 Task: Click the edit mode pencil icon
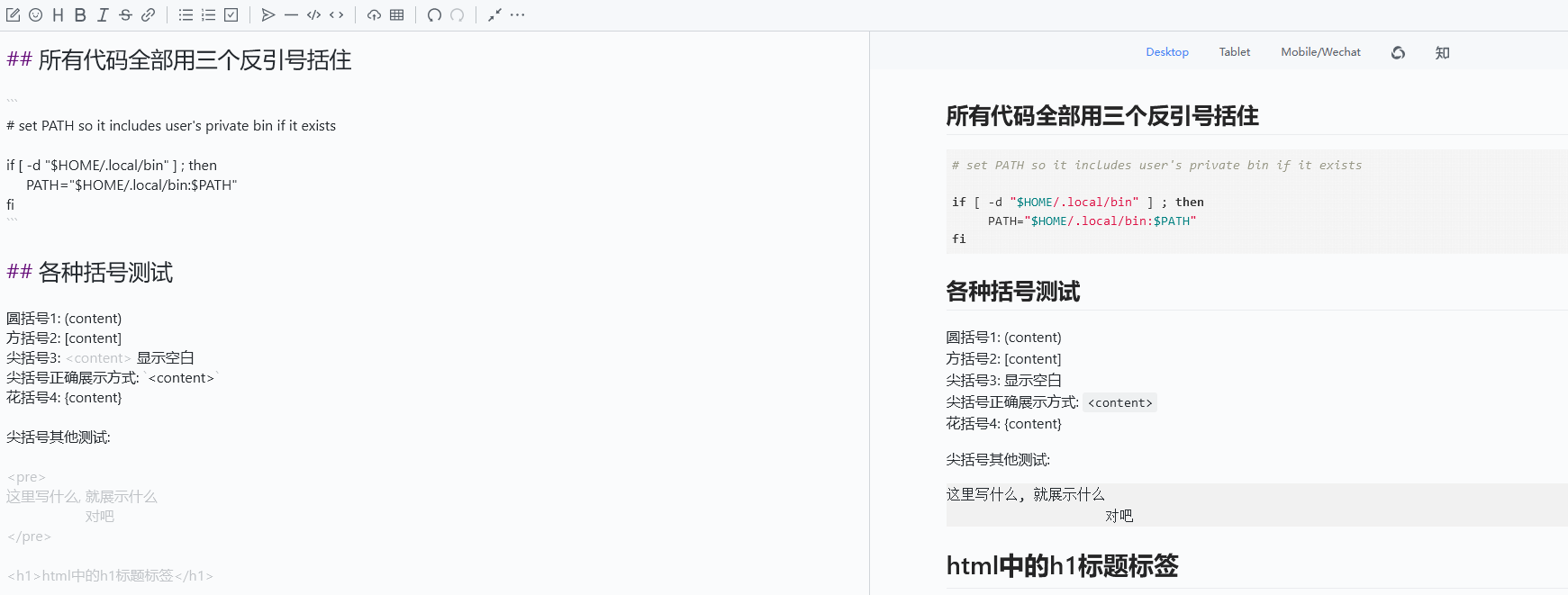[13, 14]
